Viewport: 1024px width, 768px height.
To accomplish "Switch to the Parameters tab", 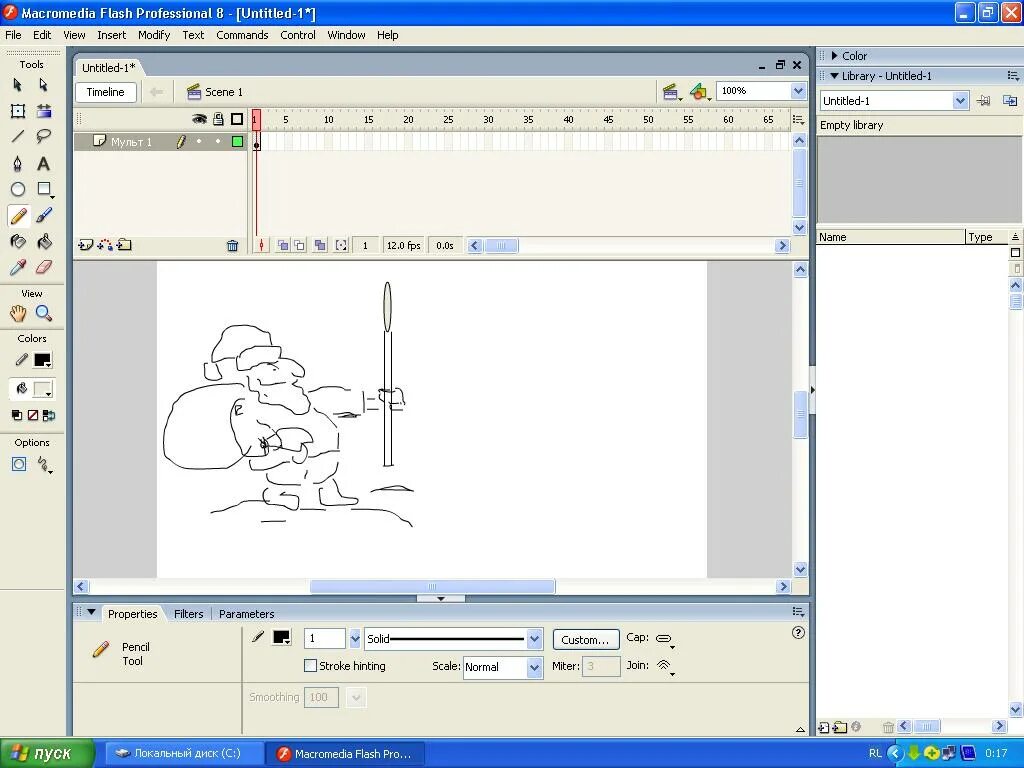I will 246,614.
